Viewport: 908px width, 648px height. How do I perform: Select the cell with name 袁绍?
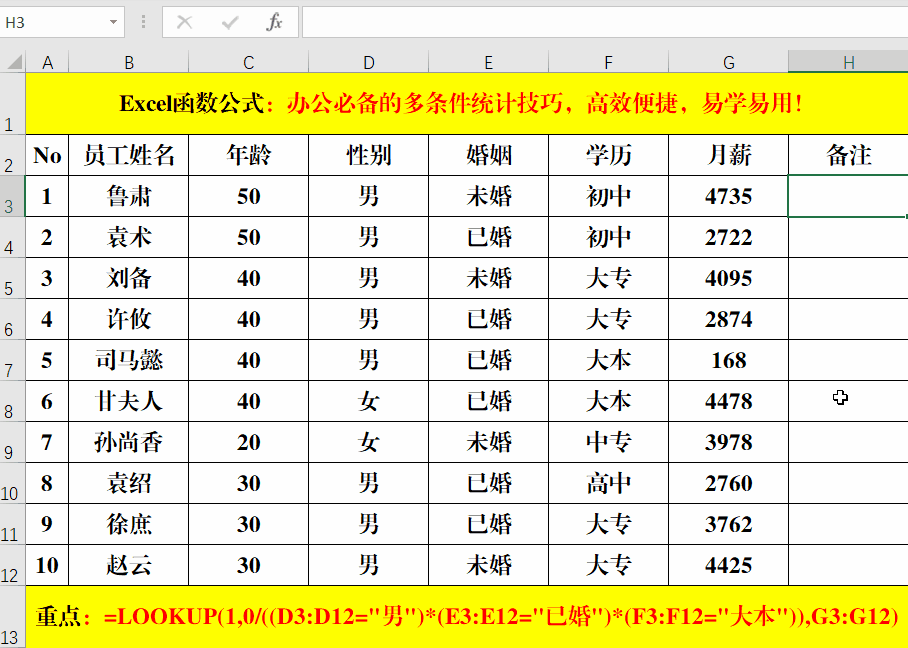pos(129,483)
